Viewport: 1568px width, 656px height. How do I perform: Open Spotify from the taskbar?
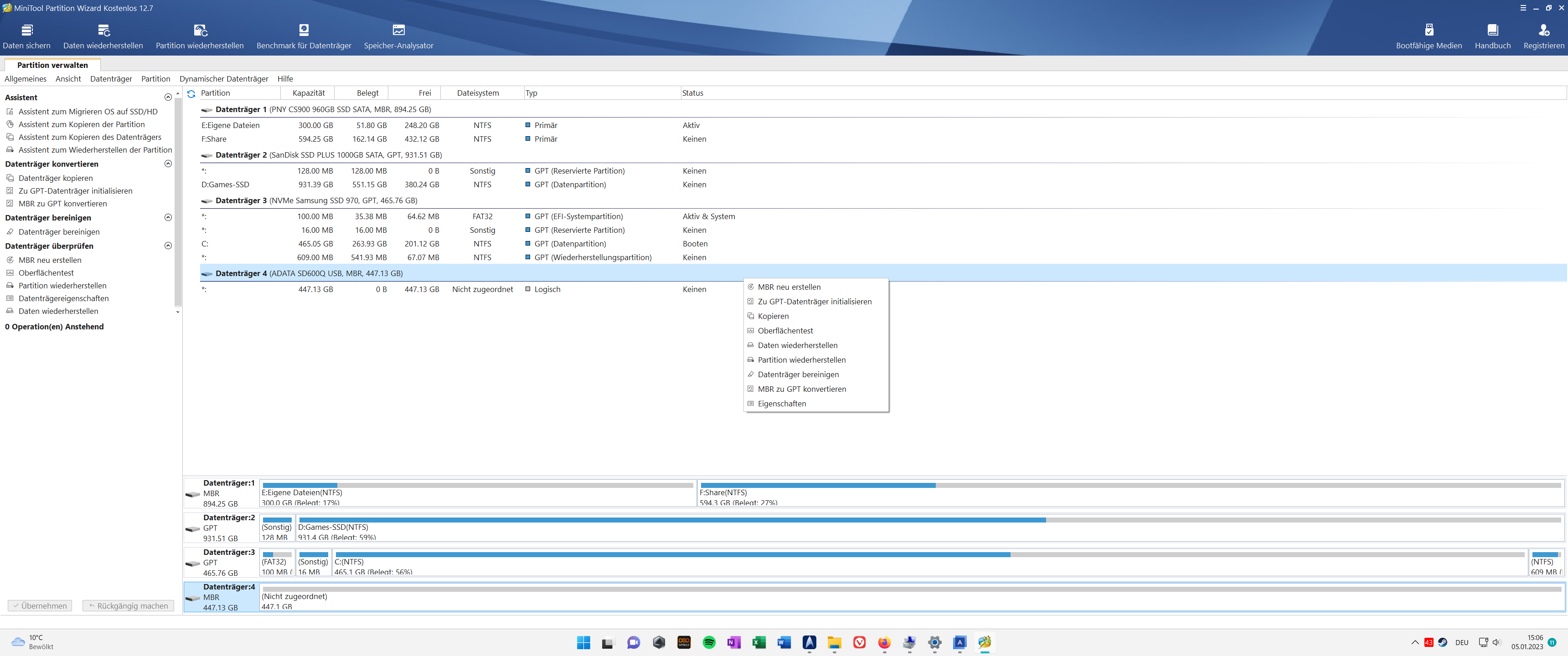pyautogui.click(x=708, y=642)
